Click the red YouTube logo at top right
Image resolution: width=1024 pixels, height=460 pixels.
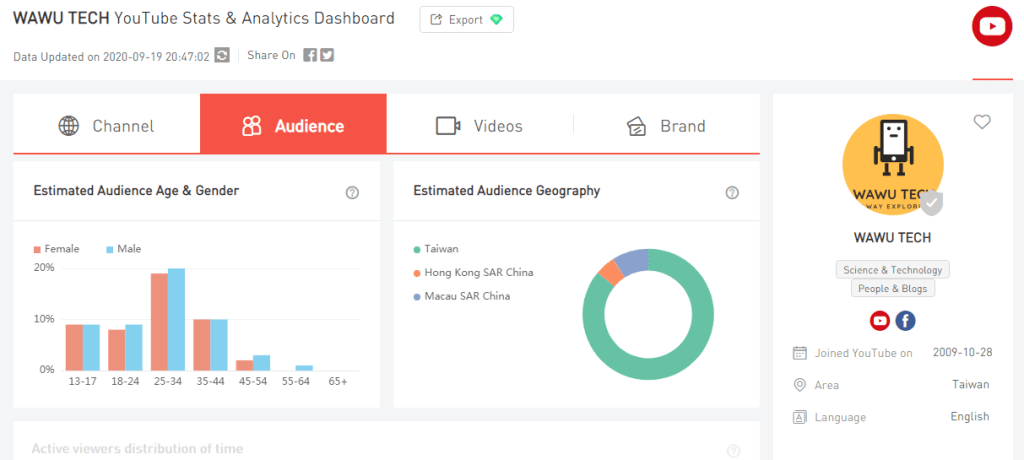(992, 27)
